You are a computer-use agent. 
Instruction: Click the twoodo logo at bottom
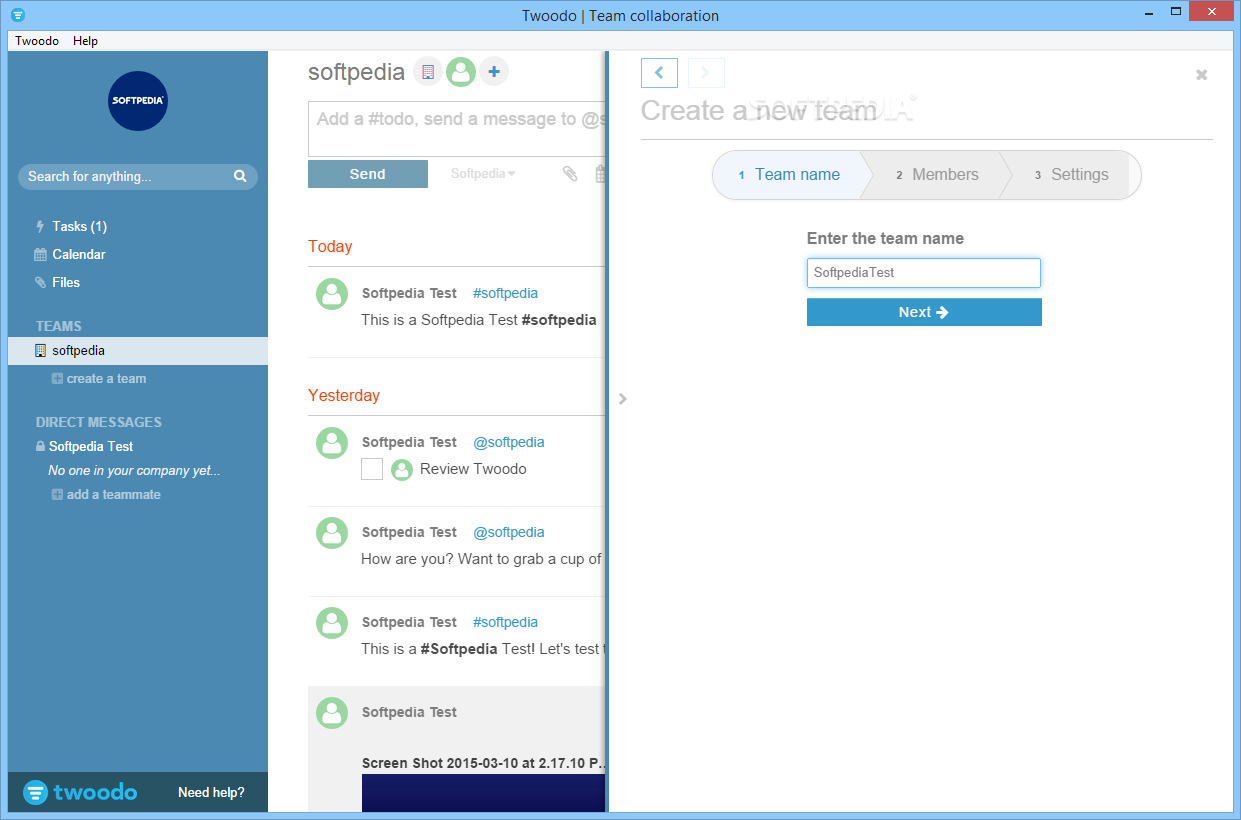click(80, 792)
